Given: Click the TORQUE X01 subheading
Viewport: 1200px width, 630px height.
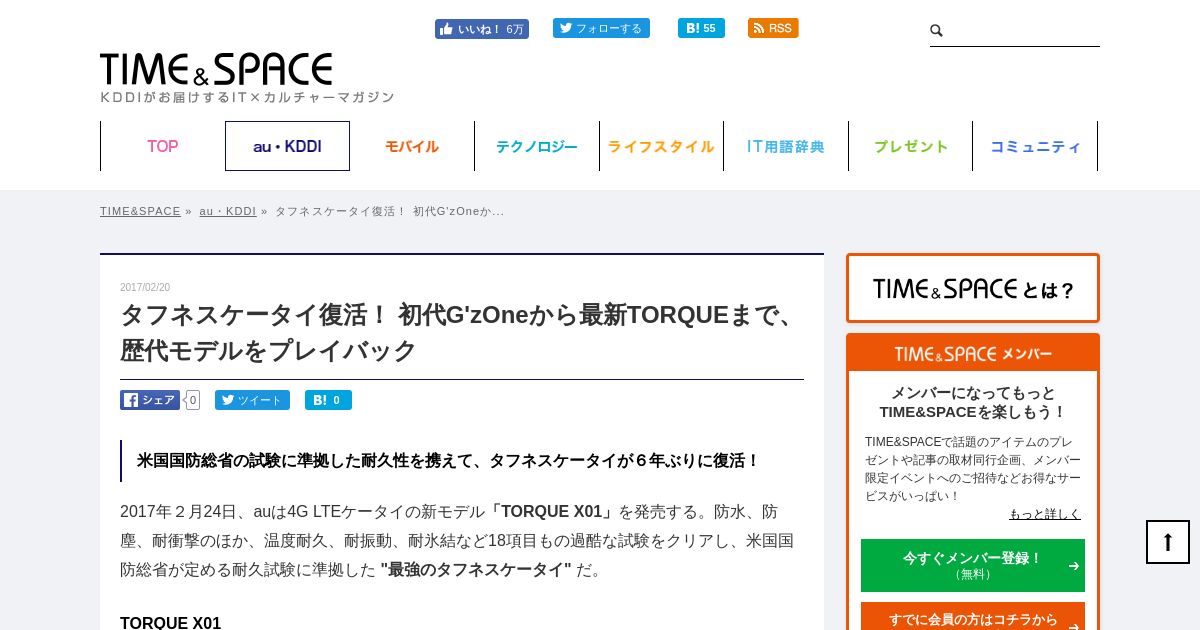Looking at the screenshot, I should click(x=170, y=623).
